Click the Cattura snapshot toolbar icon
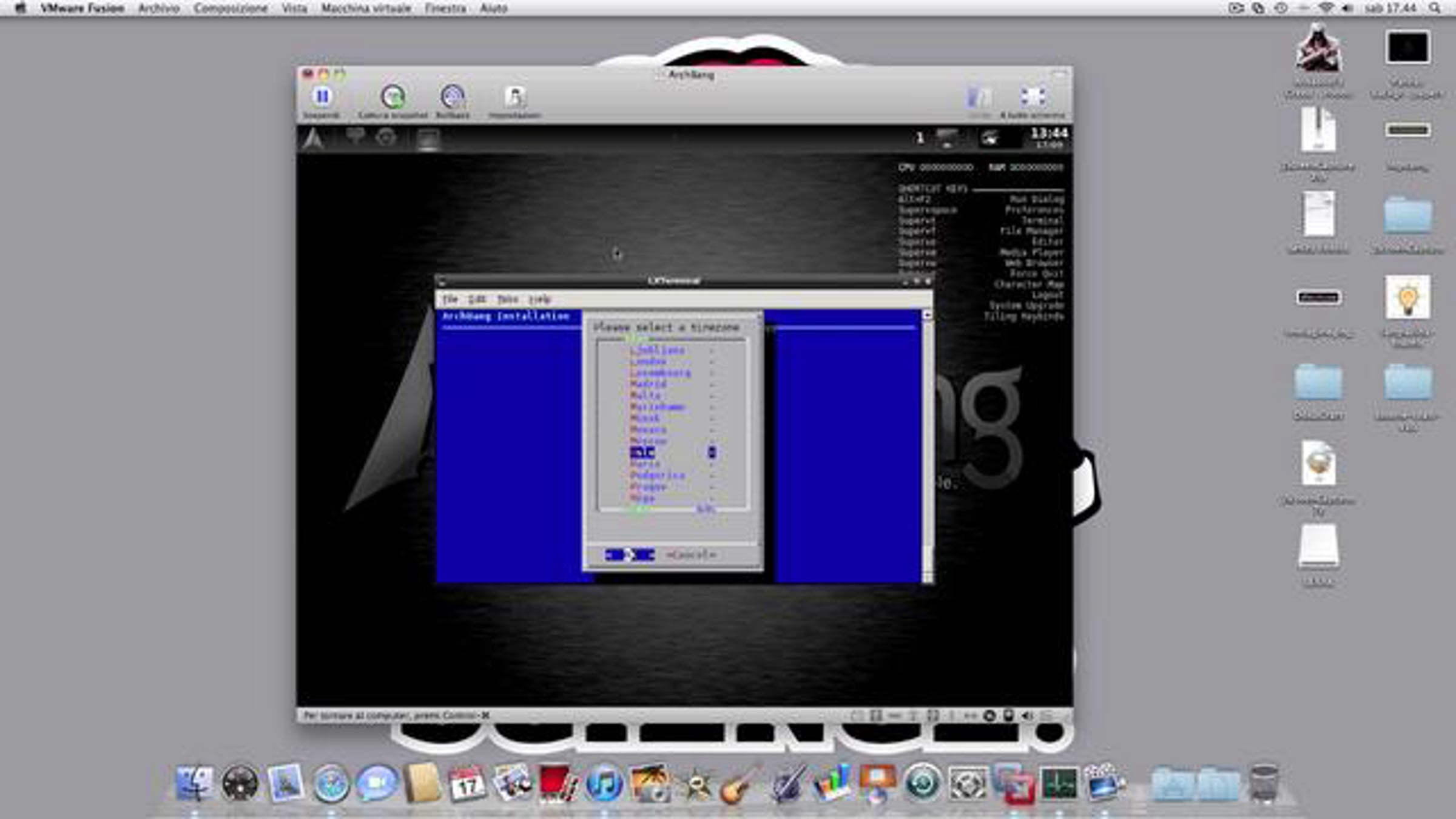 click(393, 97)
